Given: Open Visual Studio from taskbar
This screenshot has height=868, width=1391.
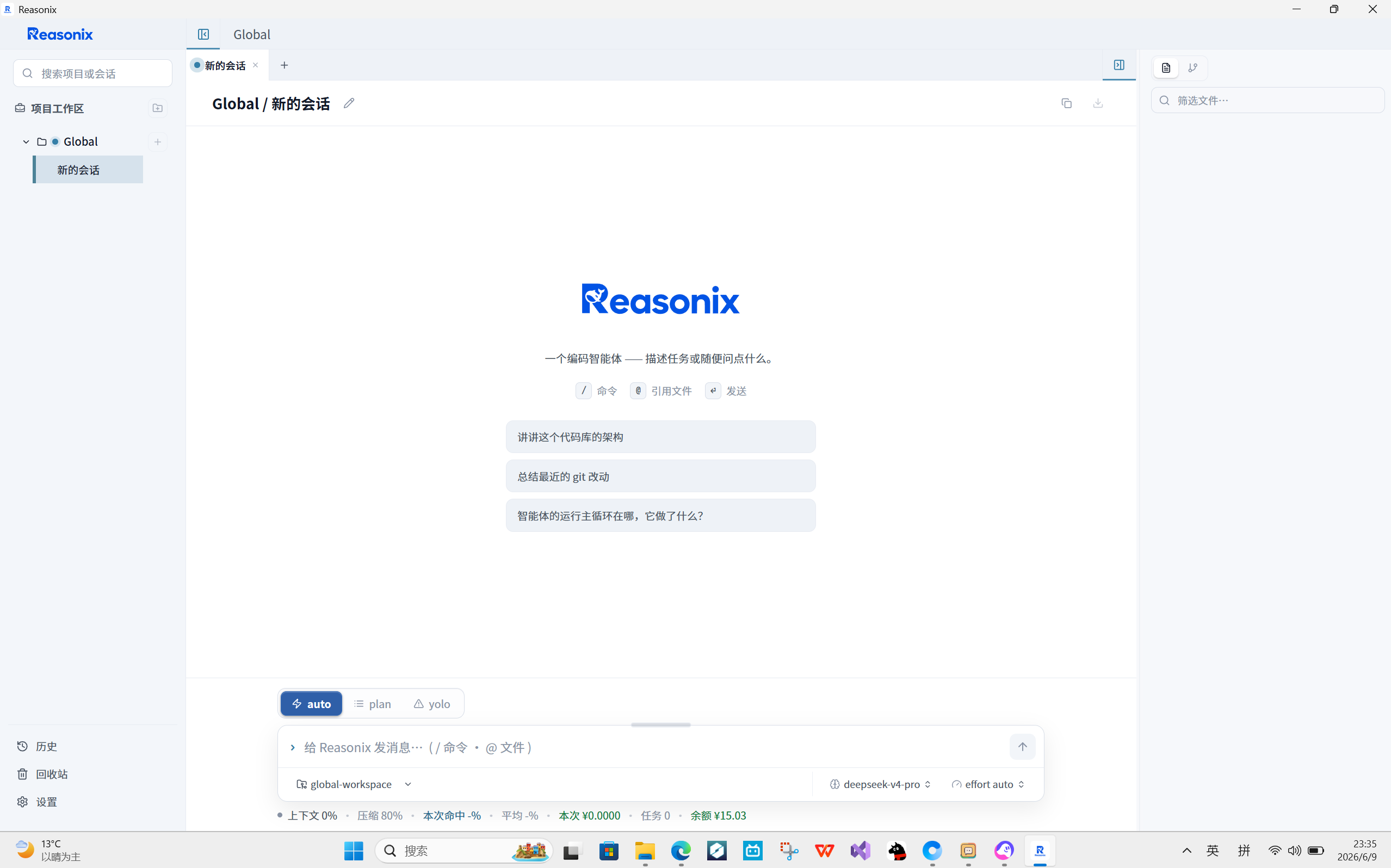Looking at the screenshot, I should pyautogui.click(x=861, y=850).
